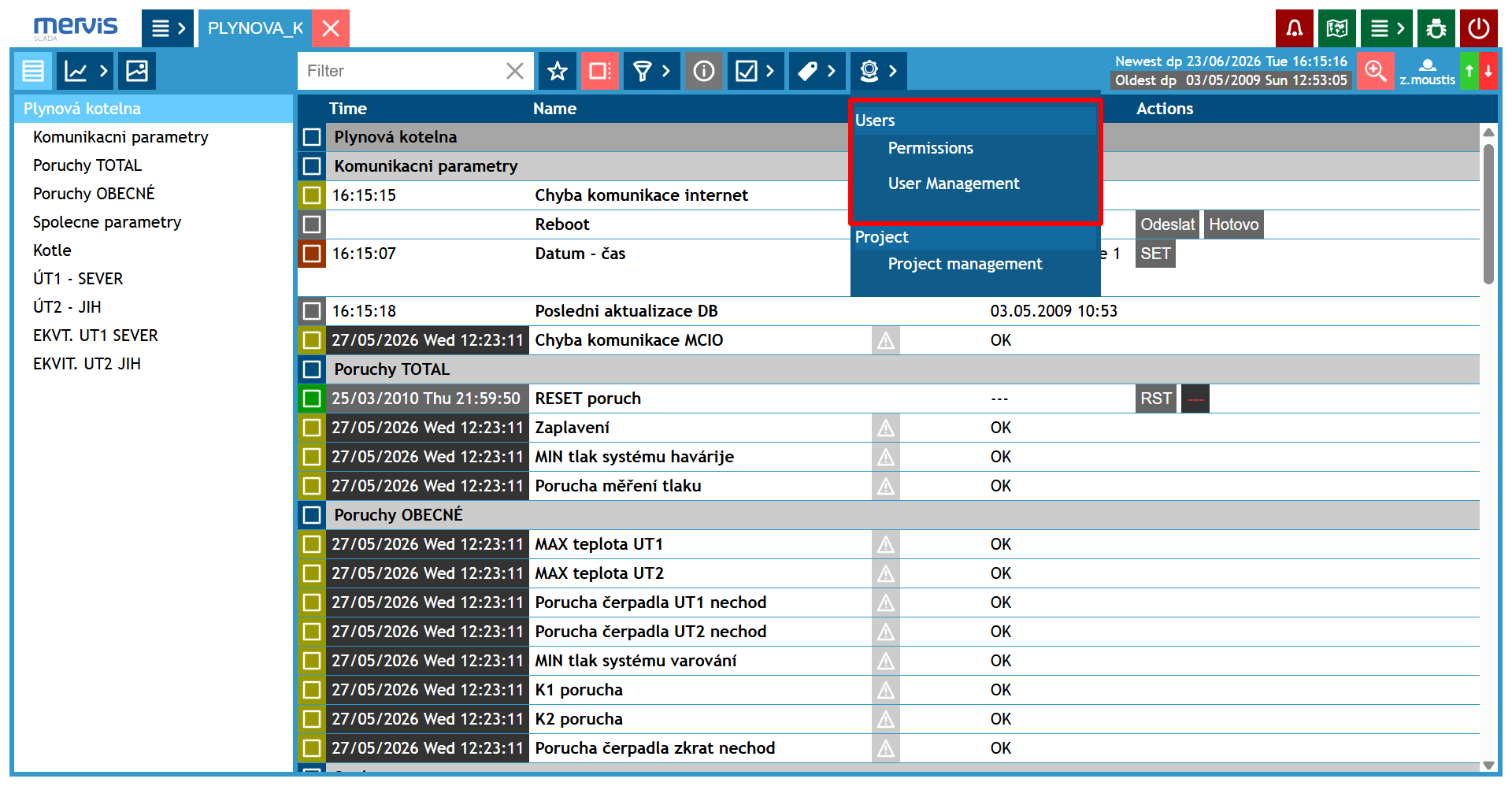Tick the Plynová kotelna group checkbox

(312, 137)
